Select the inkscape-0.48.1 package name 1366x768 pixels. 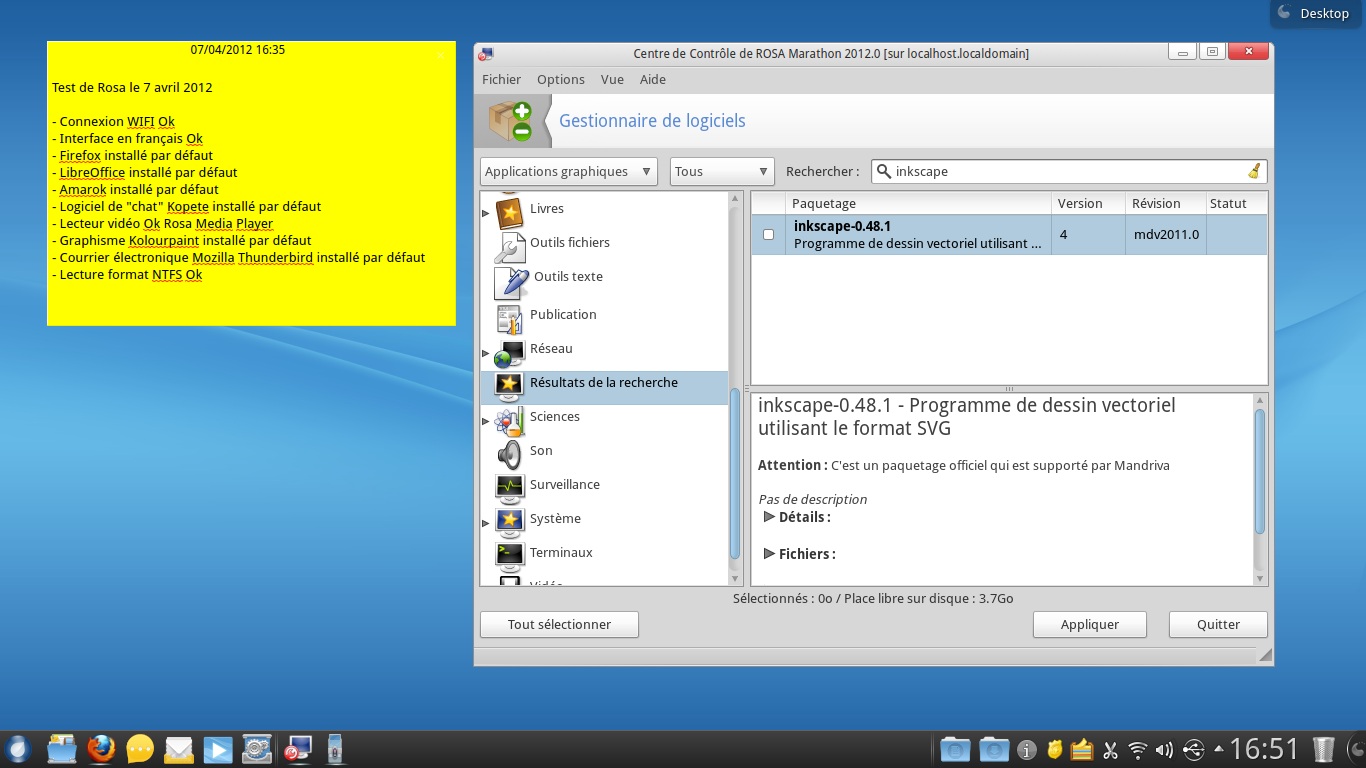(x=842, y=226)
